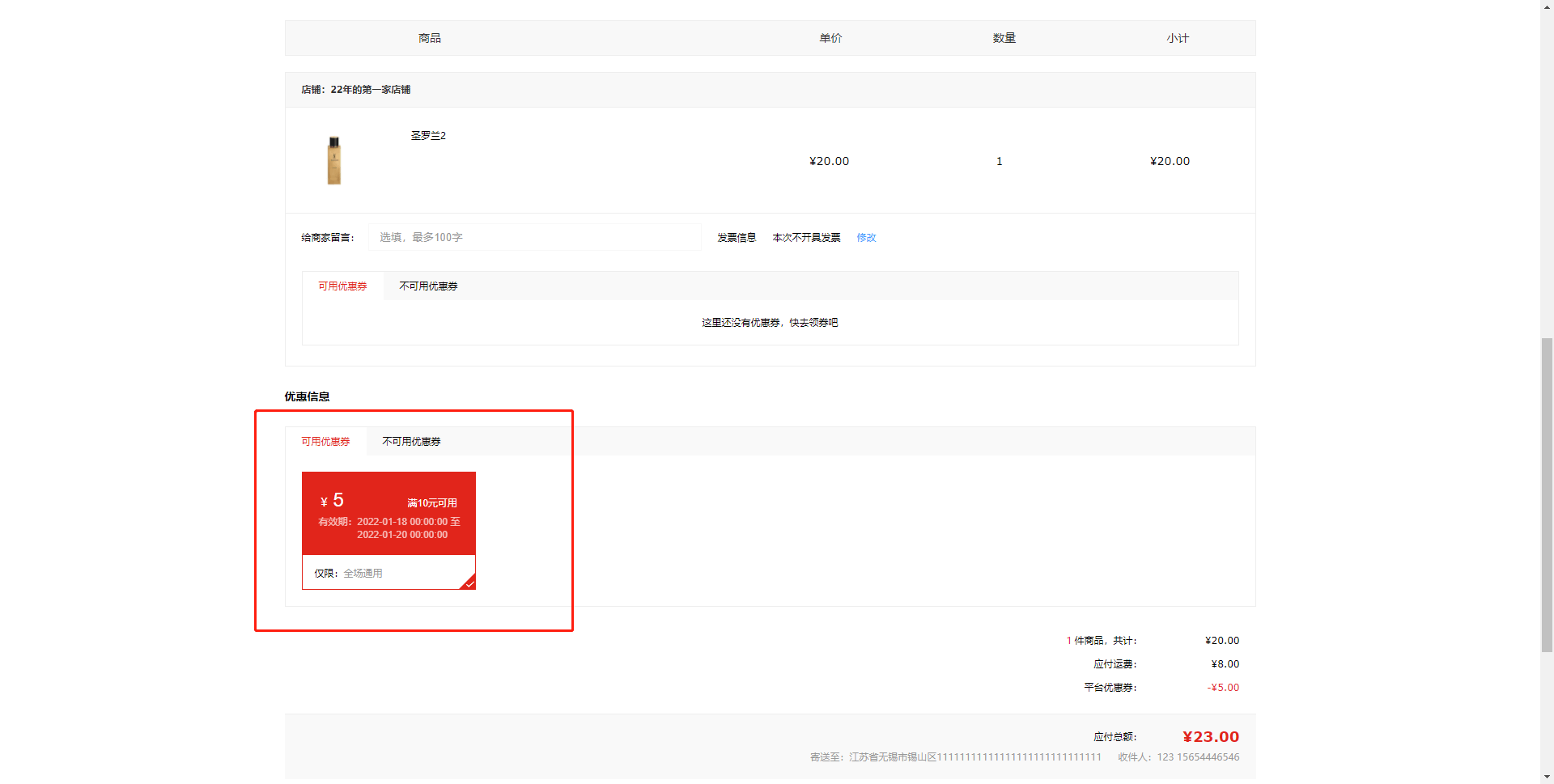This screenshot has width=1554, height=784.
Task: Click the scrollbar up arrow
Action: click(1547, 6)
